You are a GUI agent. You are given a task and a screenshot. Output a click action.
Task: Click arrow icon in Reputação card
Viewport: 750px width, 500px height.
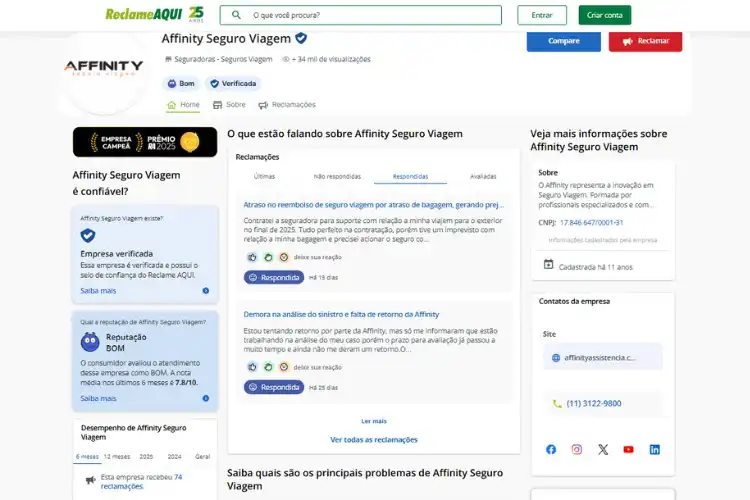click(206, 398)
